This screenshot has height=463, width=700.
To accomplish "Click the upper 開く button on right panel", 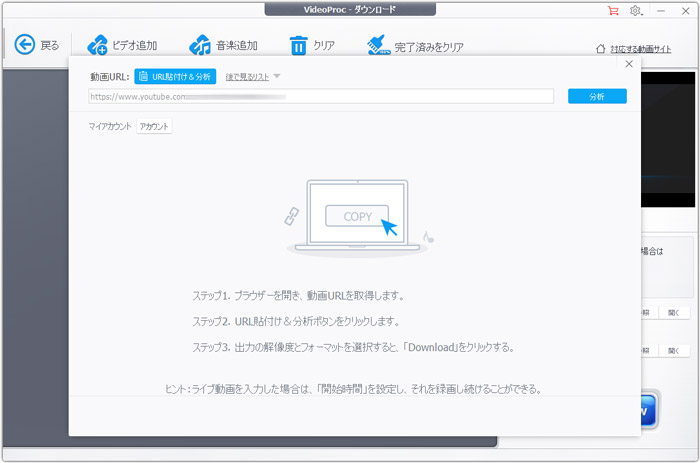I will [674, 313].
